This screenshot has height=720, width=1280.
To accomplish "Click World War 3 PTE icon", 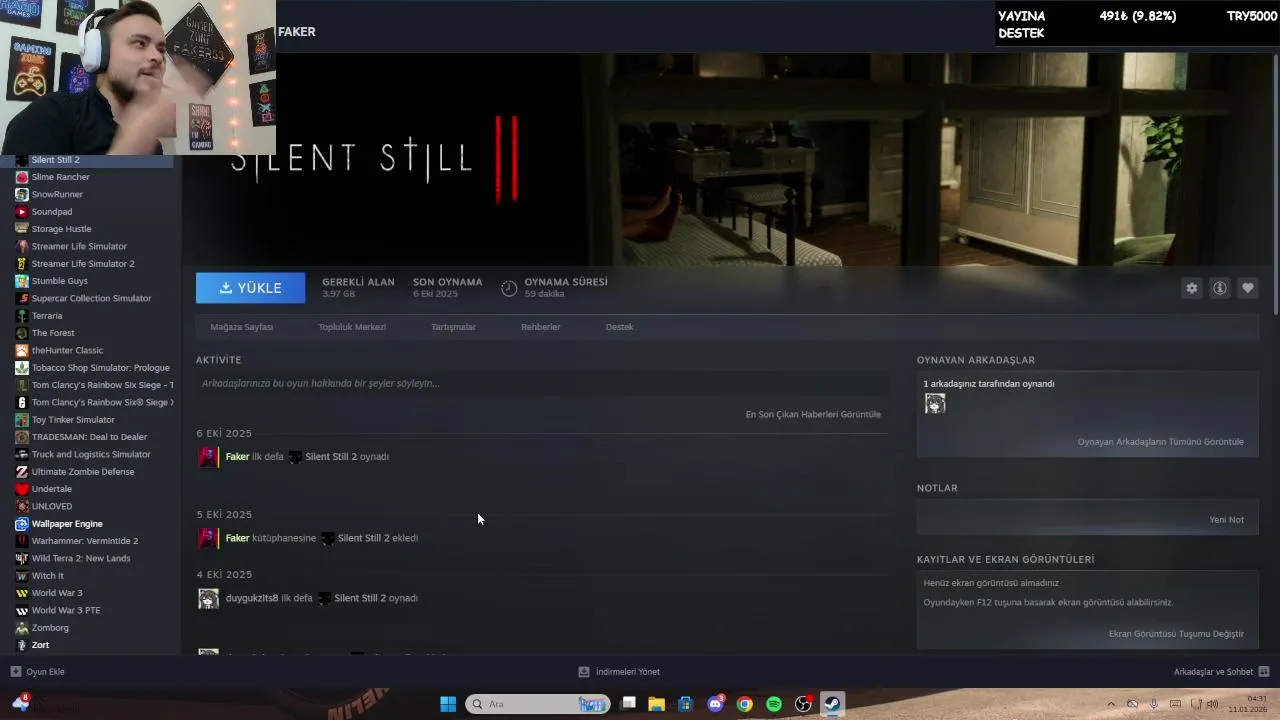I will tap(22, 610).
